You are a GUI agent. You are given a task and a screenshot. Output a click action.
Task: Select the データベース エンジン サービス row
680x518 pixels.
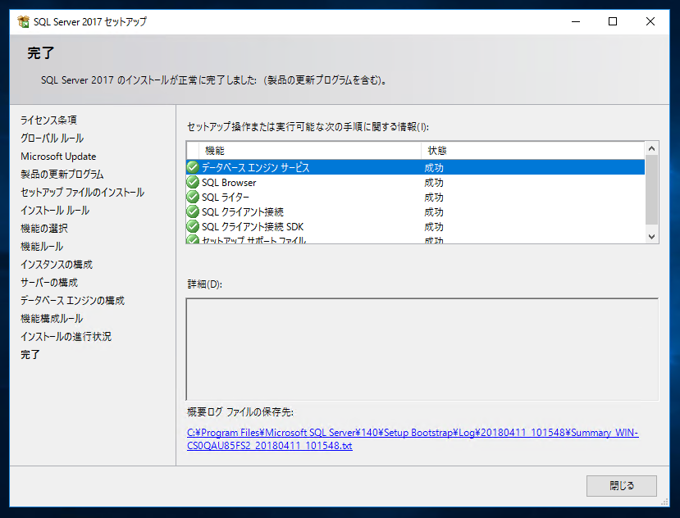pos(415,167)
